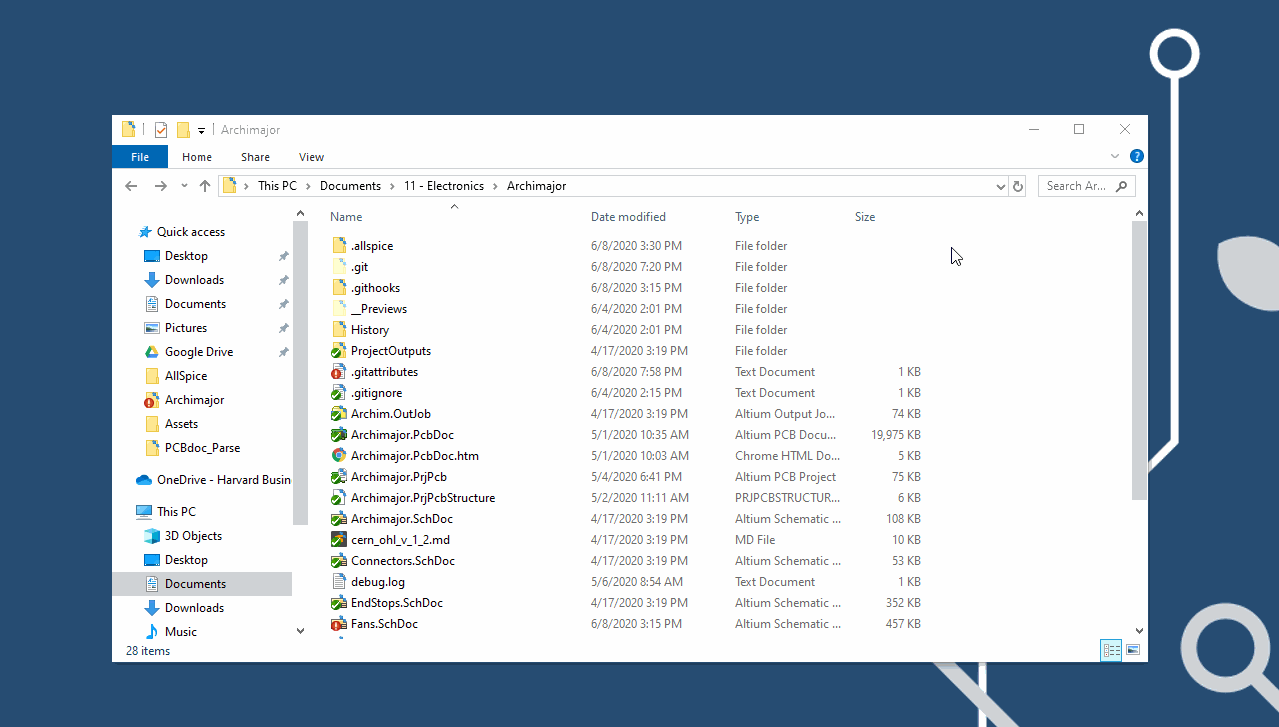Select 3D Objects under This PC
The image size is (1279, 727).
[193, 536]
